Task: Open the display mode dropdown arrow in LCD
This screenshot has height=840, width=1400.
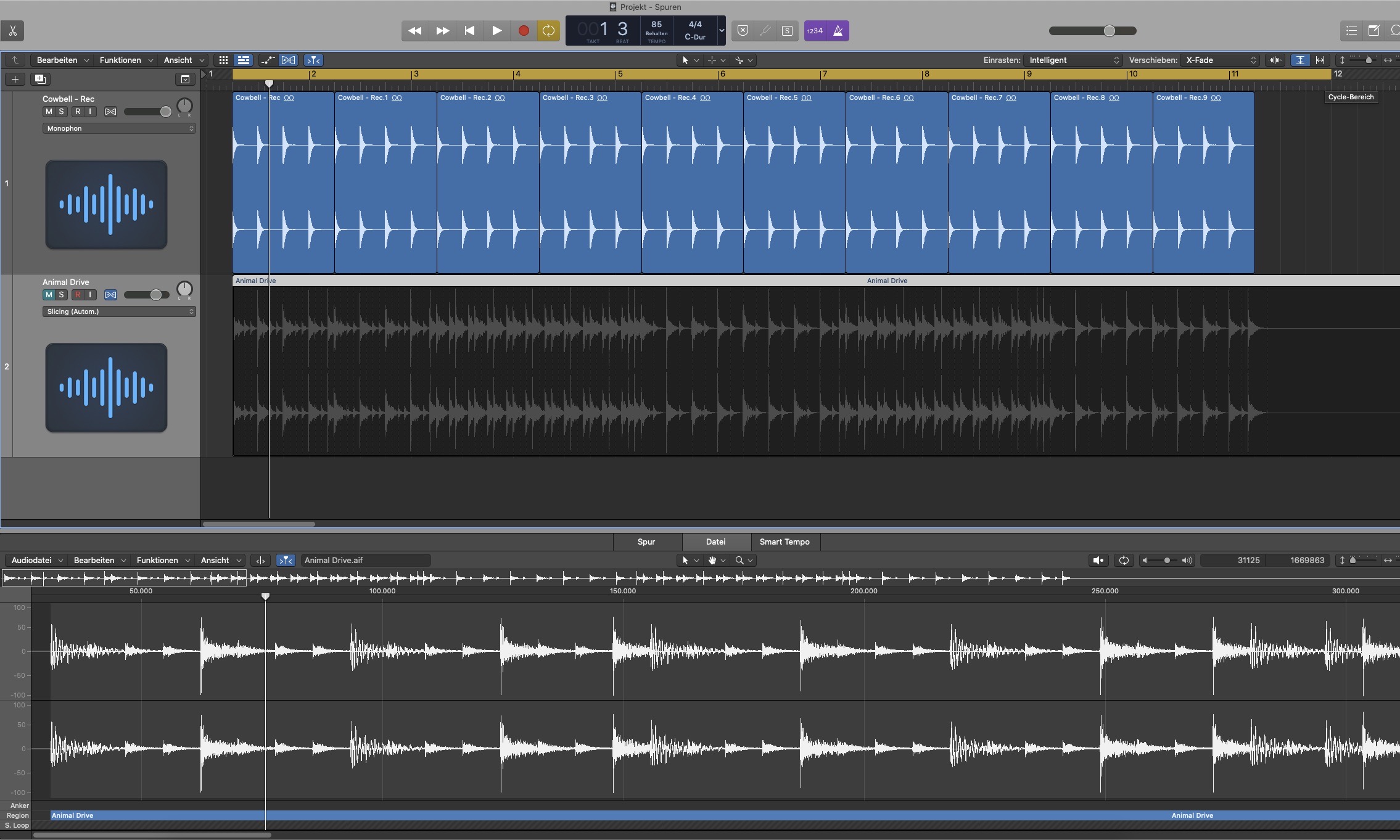Action: point(722,31)
